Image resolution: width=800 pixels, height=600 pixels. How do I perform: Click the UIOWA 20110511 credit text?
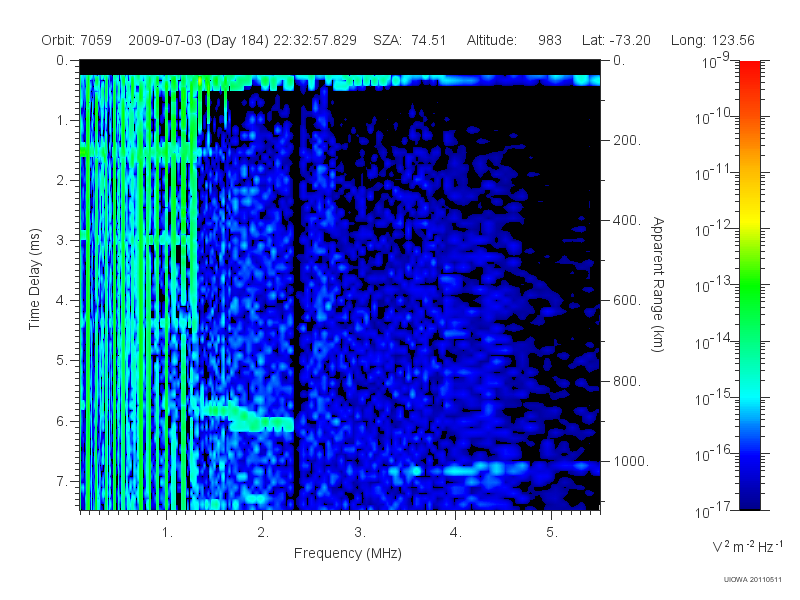pos(753,580)
